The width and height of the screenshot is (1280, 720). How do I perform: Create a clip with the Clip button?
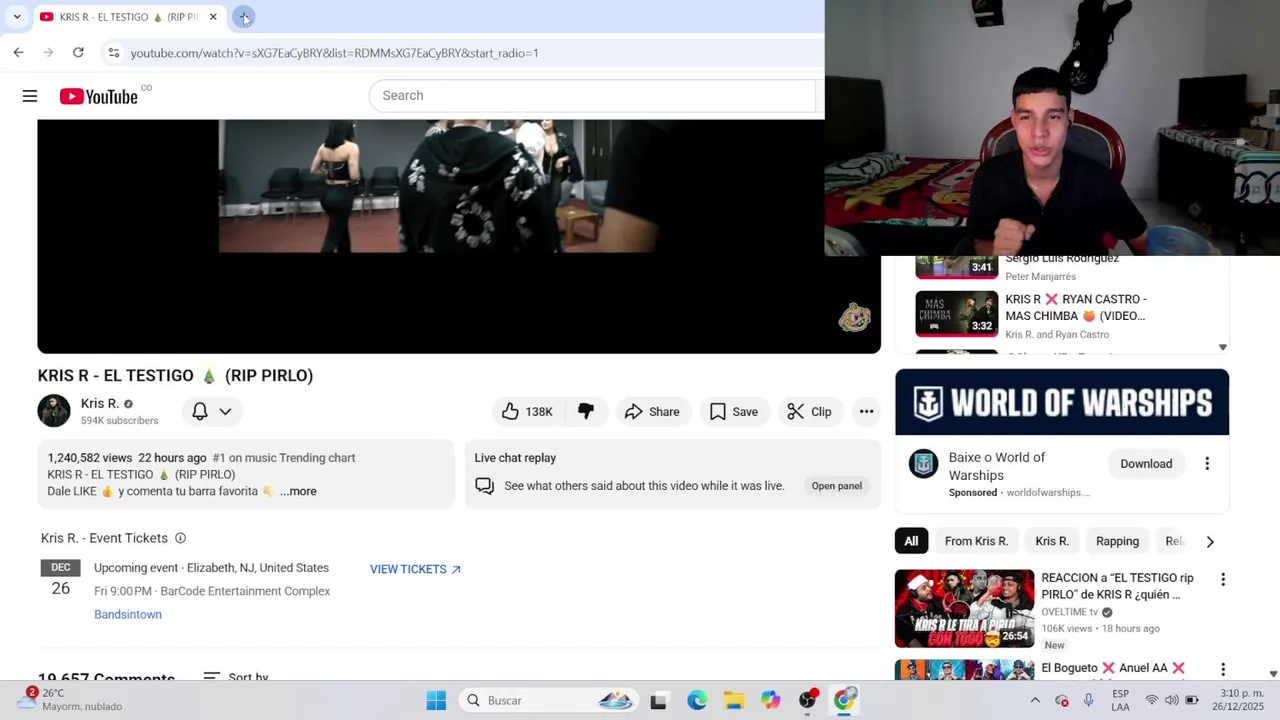(809, 411)
